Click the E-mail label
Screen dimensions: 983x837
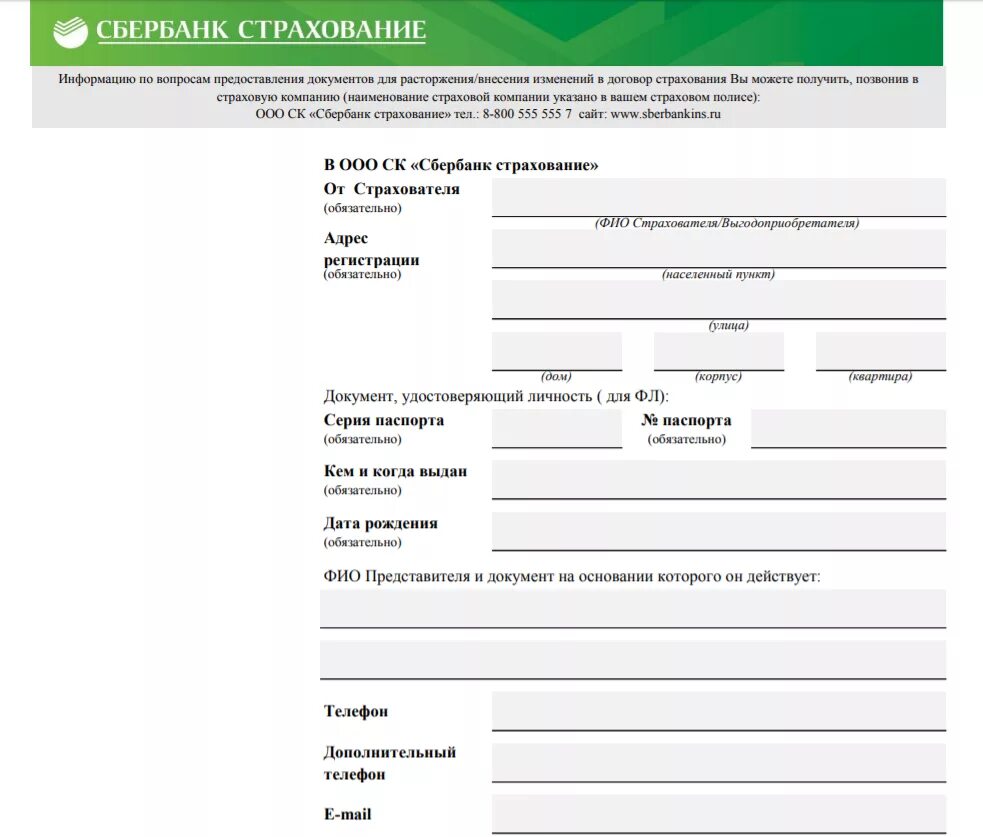347,814
